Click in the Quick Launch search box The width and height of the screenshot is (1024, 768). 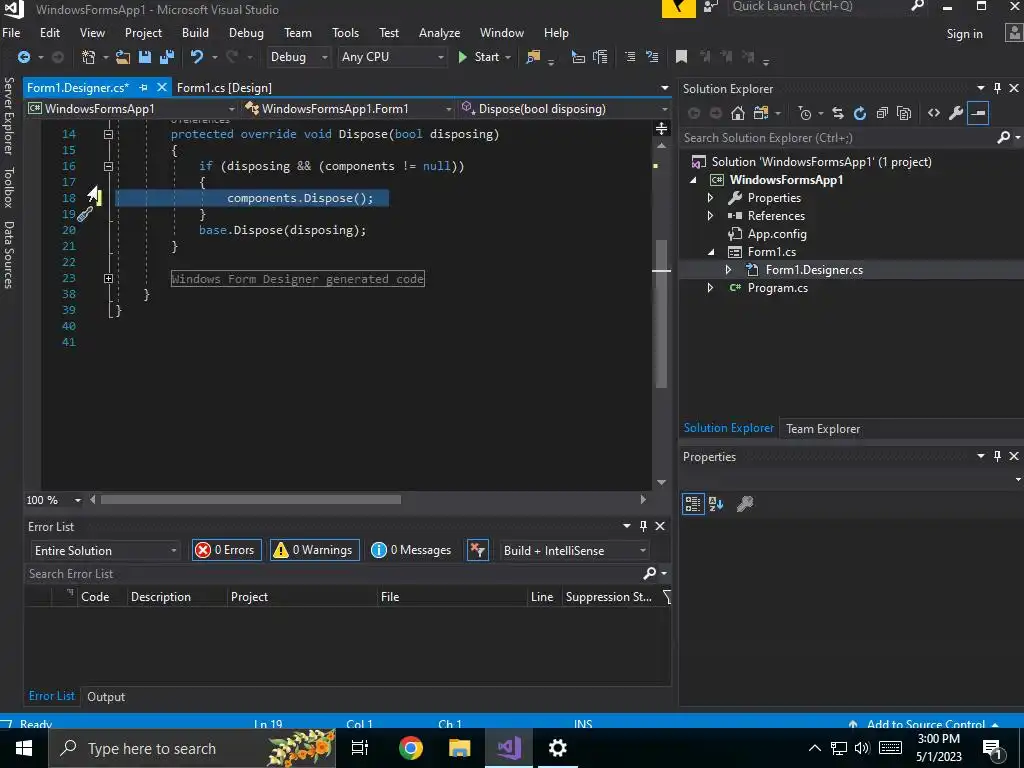coord(816,7)
